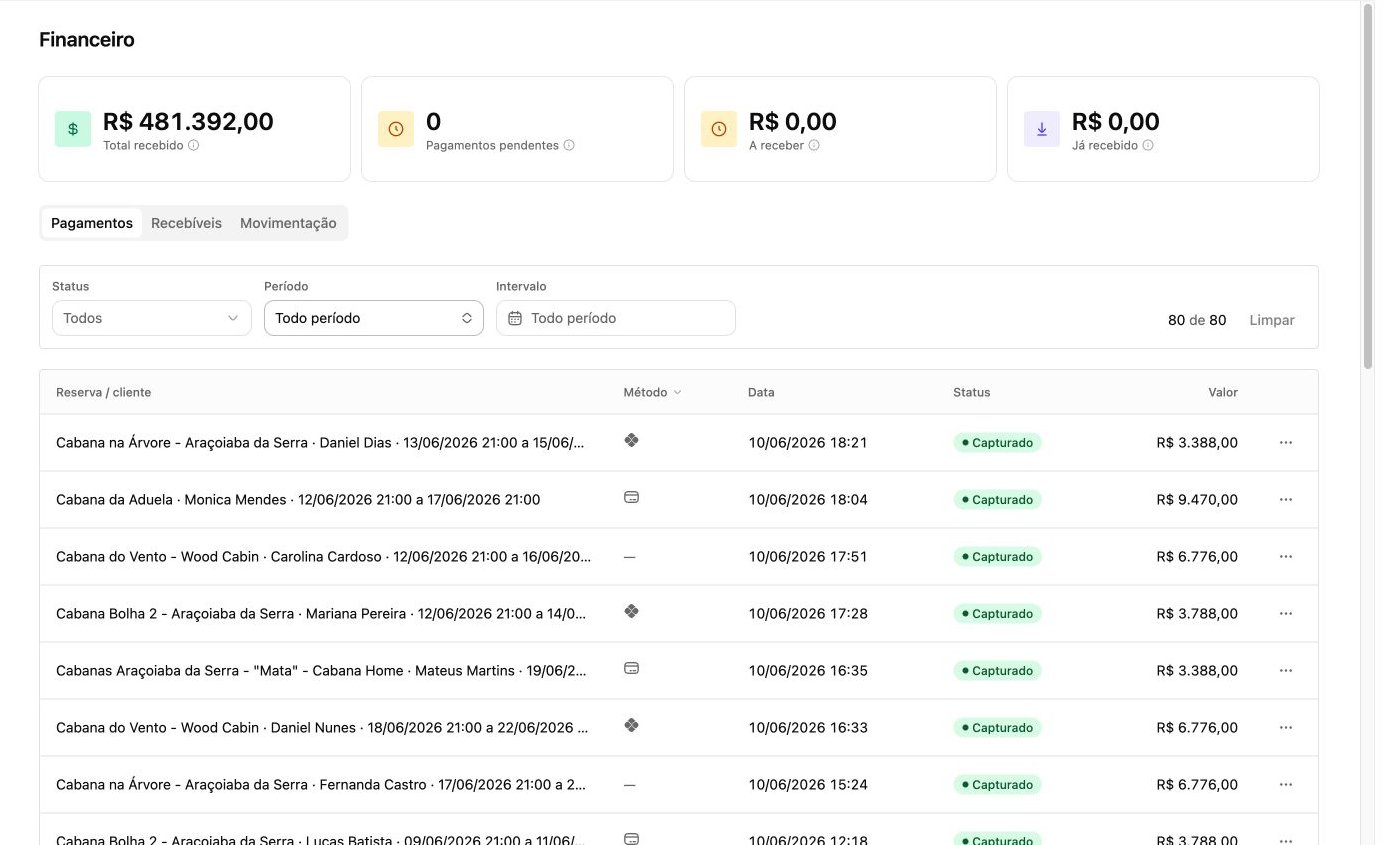Click the Financeiro page heading

coord(87,40)
